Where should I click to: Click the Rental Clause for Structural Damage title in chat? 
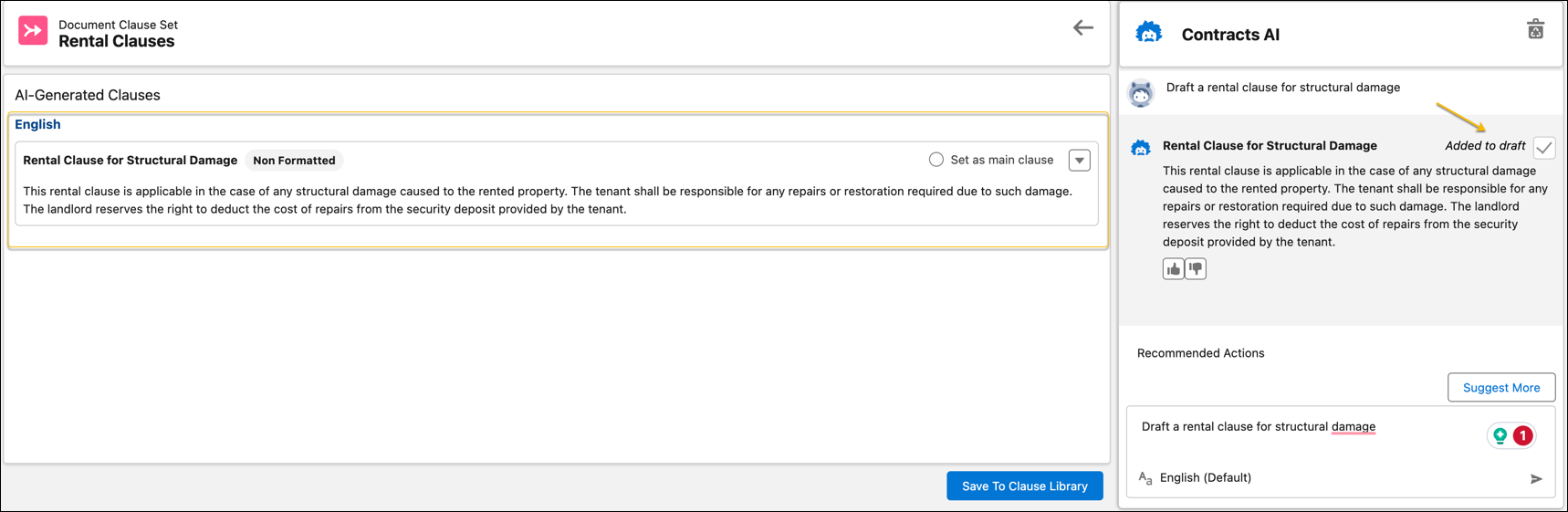click(x=1270, y=146)
